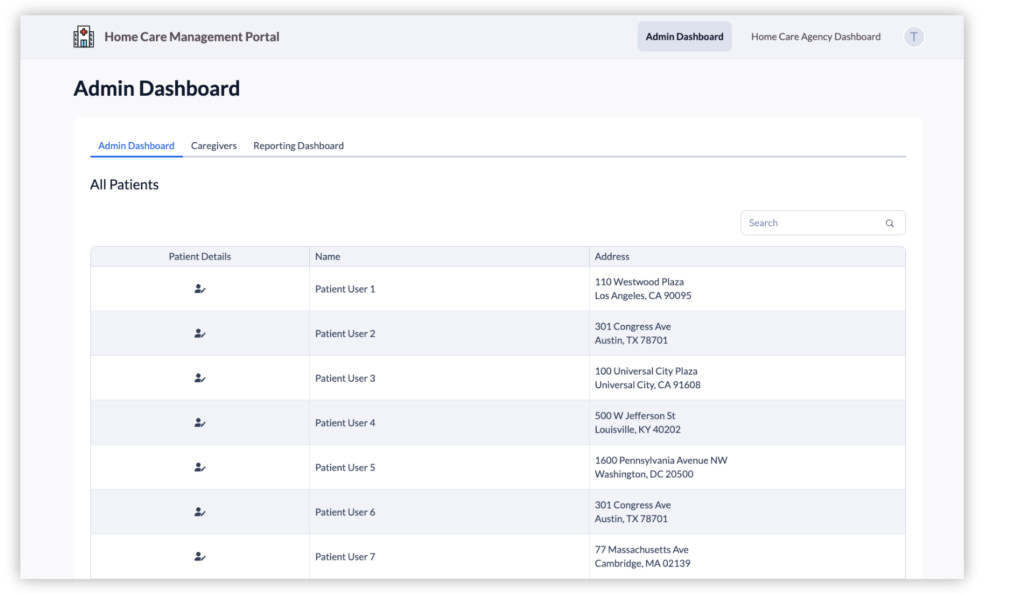Select the name Patient User 6
The image size is (1024, 594).
345,512
